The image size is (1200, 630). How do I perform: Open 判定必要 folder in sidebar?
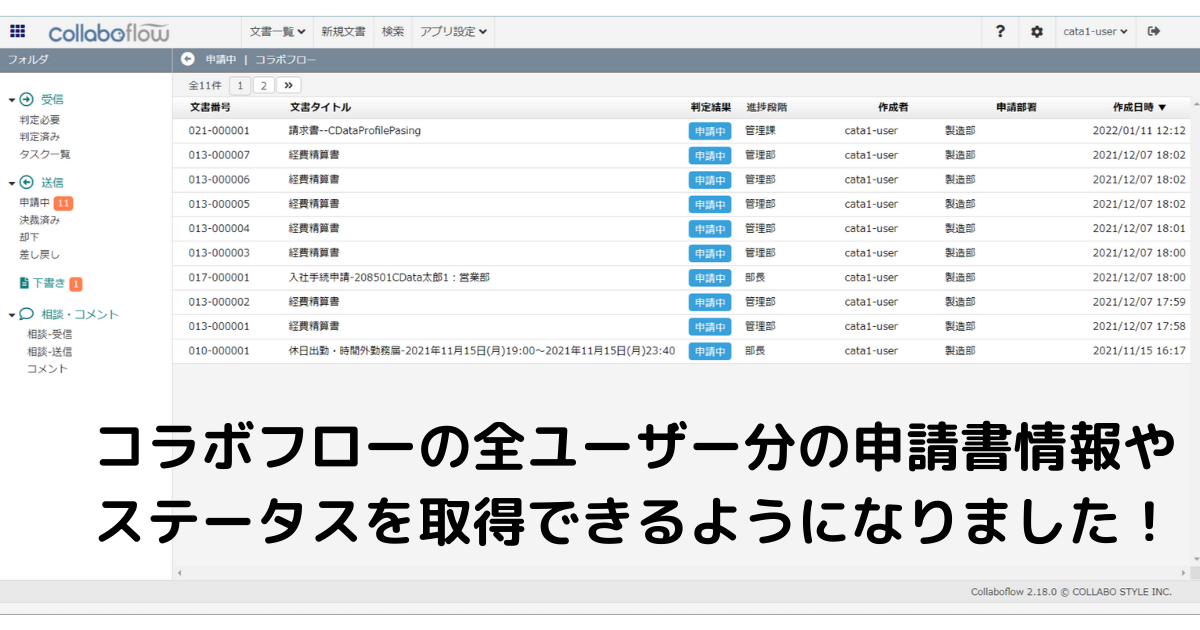(x=39, y=120)
